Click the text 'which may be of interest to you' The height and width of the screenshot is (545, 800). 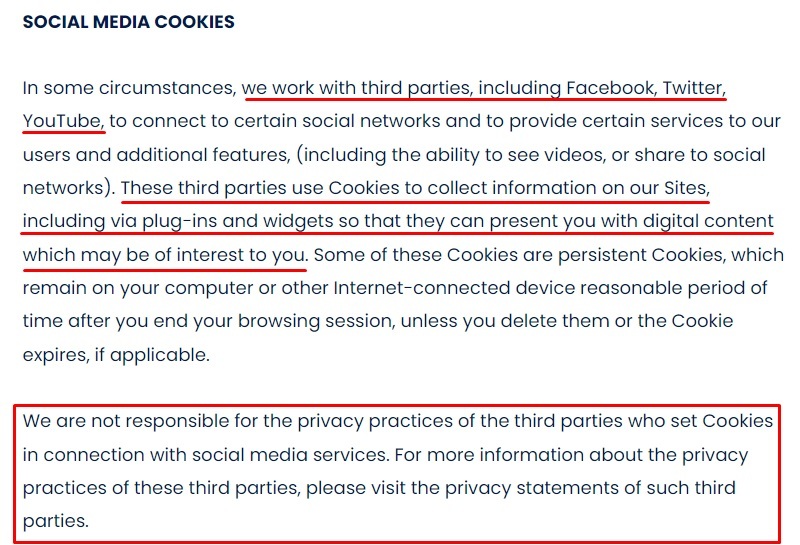pyautogui.click(x=165, y=255)
